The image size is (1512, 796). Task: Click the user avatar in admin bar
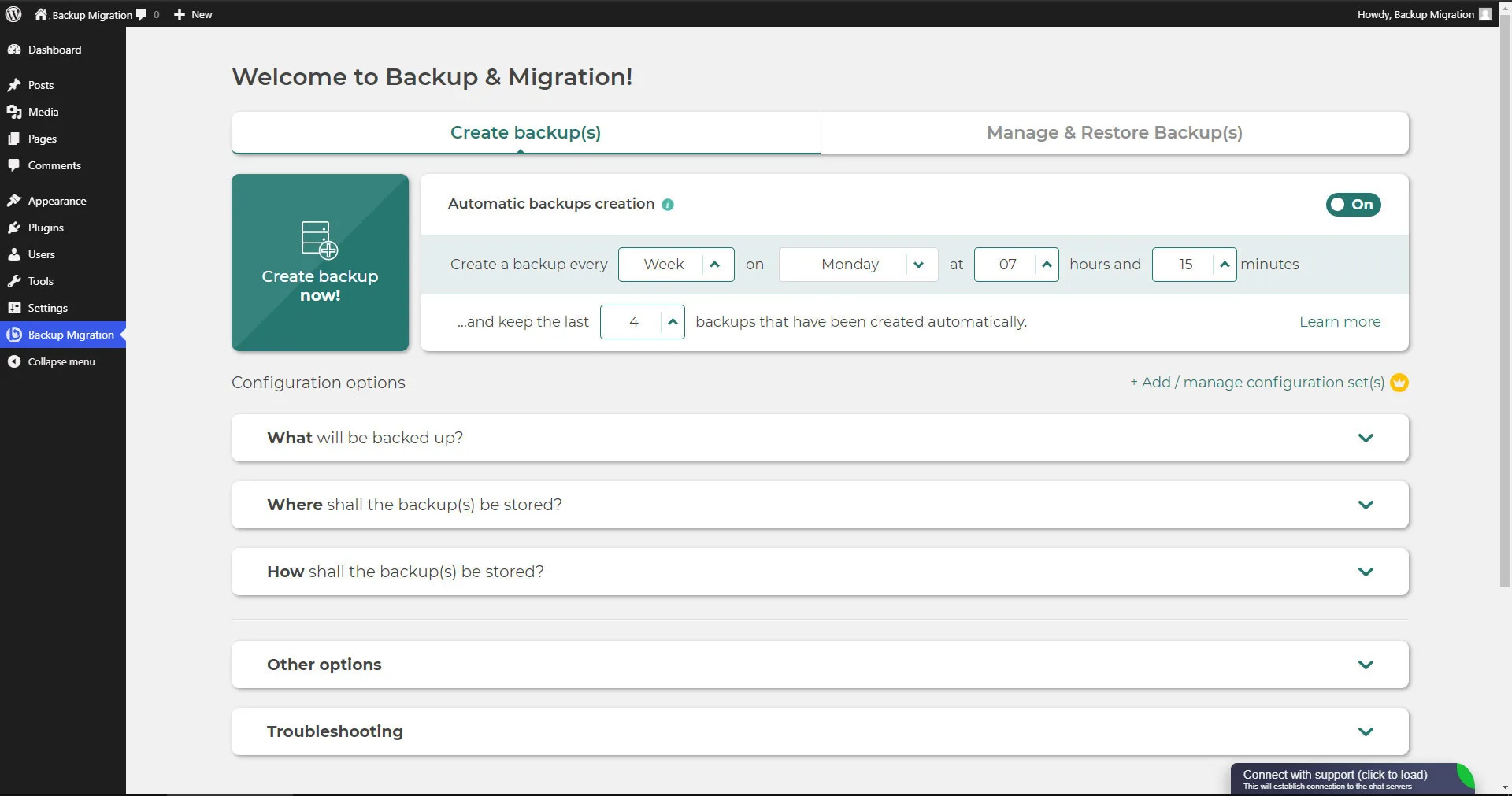(1484, 14)
